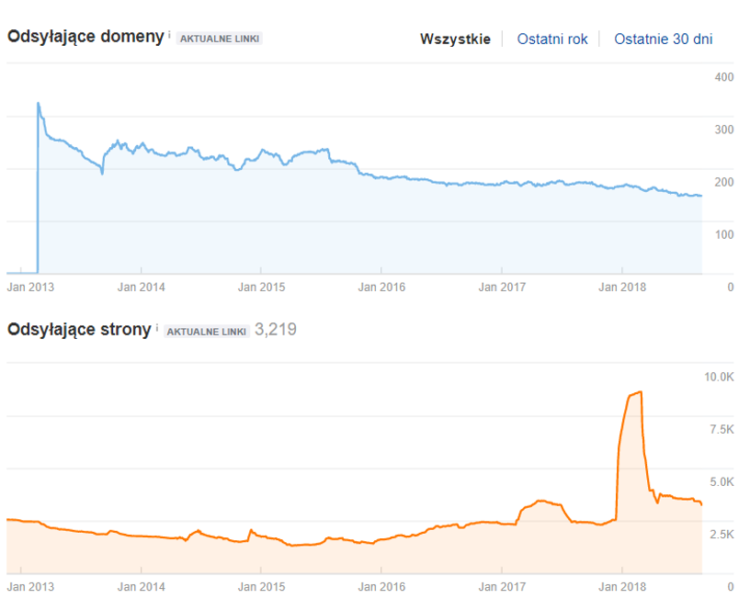Screen dimensions: 750x610
Task: Click the 10.0K axis value on pages chart
Action: click(x=719, y=377)
